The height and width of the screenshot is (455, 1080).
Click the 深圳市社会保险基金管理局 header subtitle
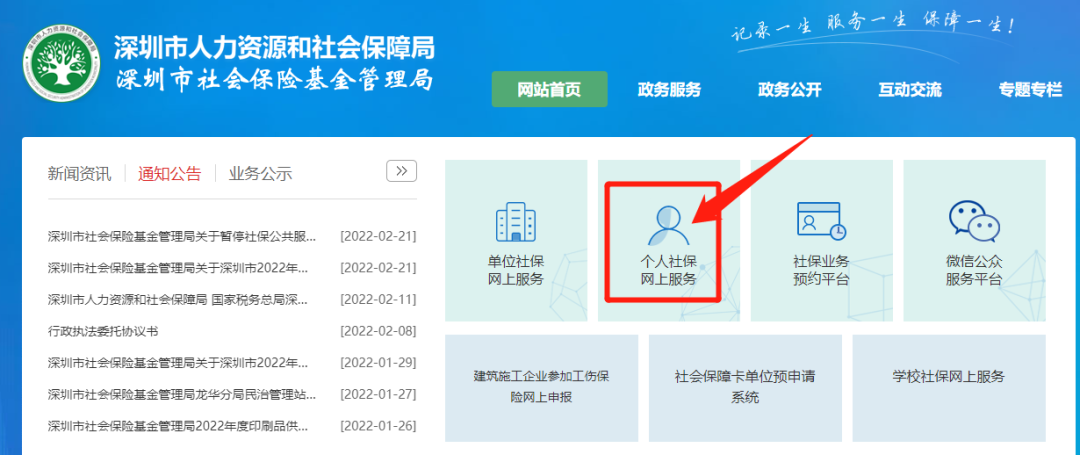pyautogui.click(x=274, y=81)
